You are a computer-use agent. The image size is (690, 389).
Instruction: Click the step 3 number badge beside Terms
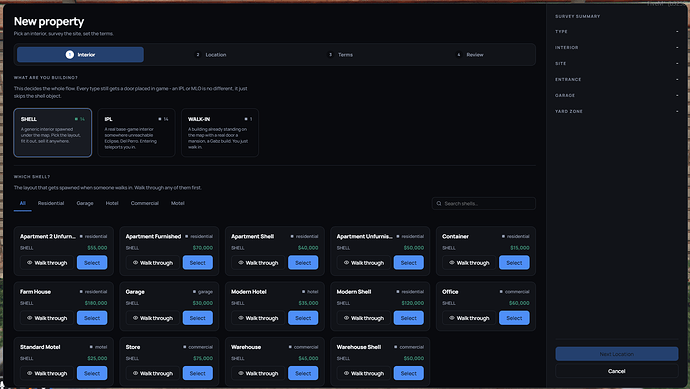tap(330, 55)
